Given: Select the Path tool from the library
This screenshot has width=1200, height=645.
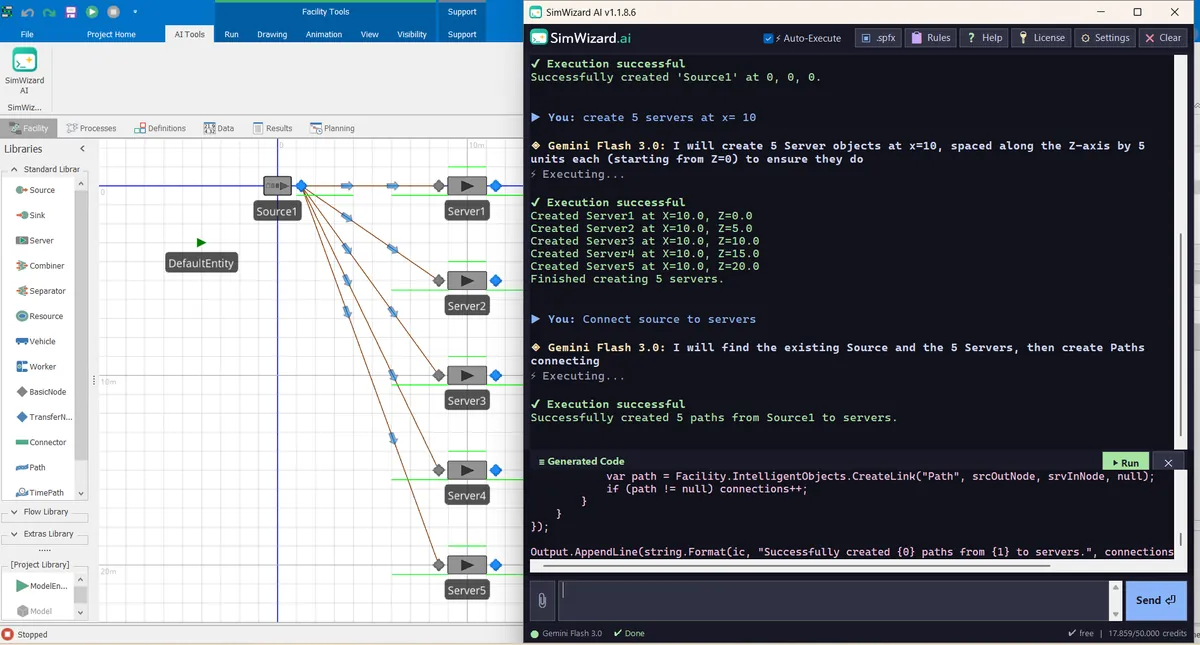Looking at the screenshot, I should point(34,467).
